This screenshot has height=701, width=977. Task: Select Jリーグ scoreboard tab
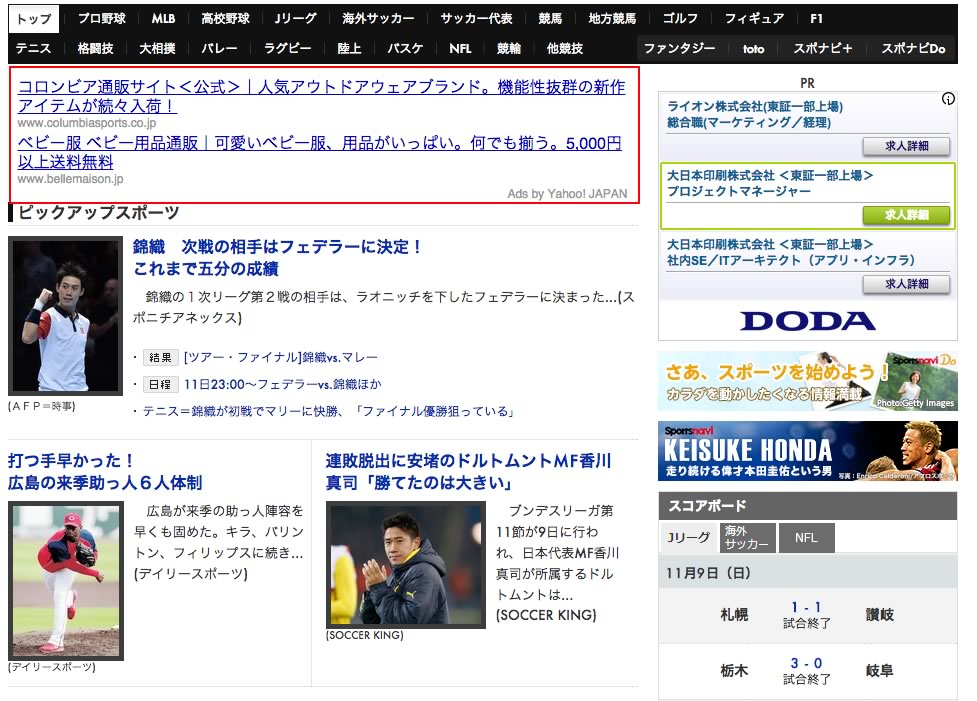[x=688, y=537]
